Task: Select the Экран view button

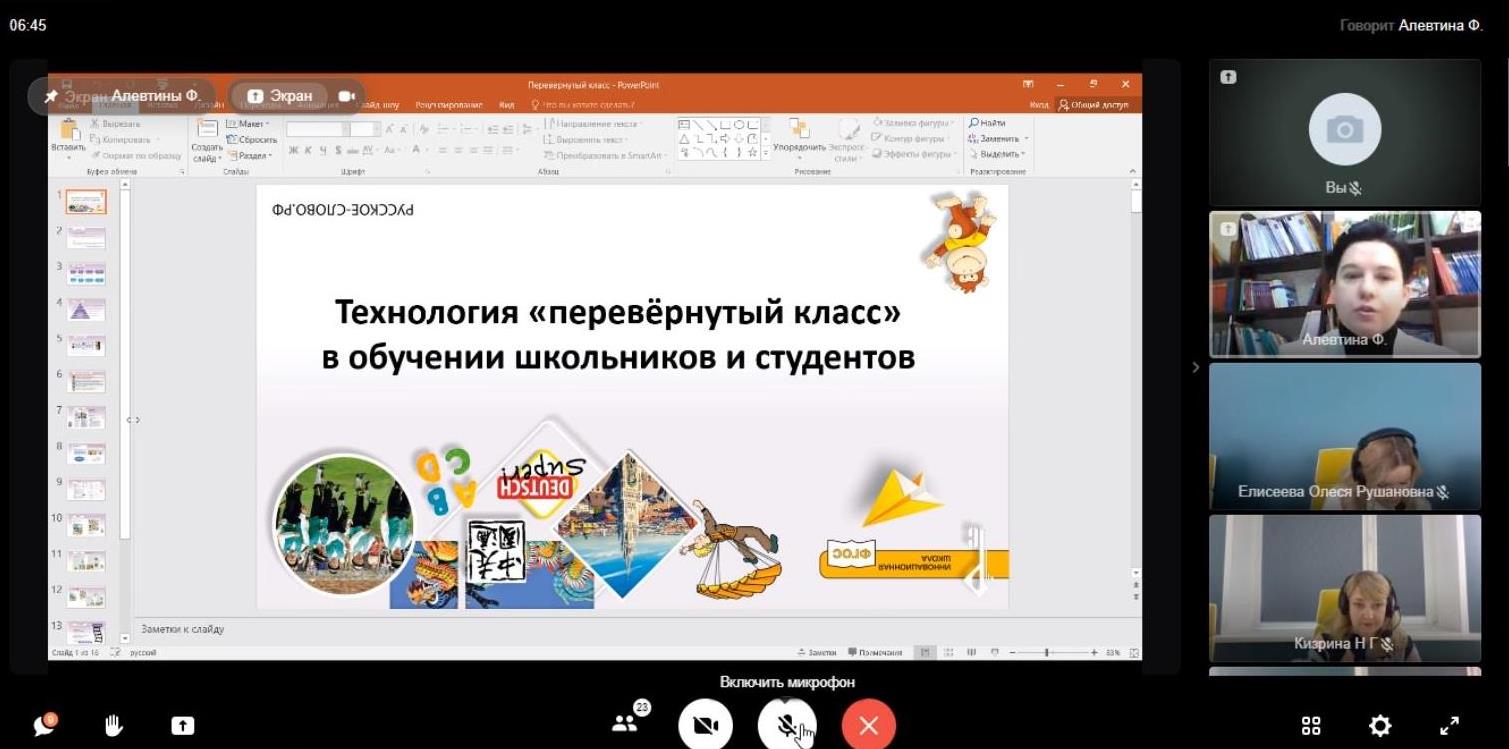Action: (280, 96)
